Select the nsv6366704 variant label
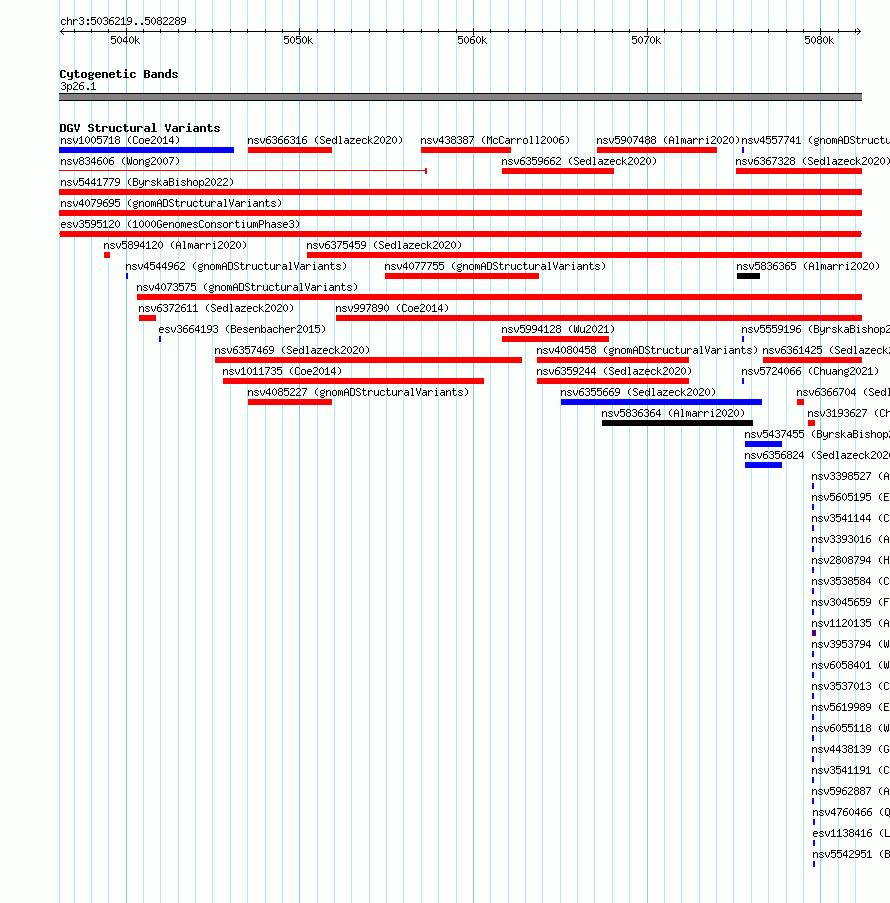Image resolution: width=890 pixels, height=903 pixels. point(843,392)
